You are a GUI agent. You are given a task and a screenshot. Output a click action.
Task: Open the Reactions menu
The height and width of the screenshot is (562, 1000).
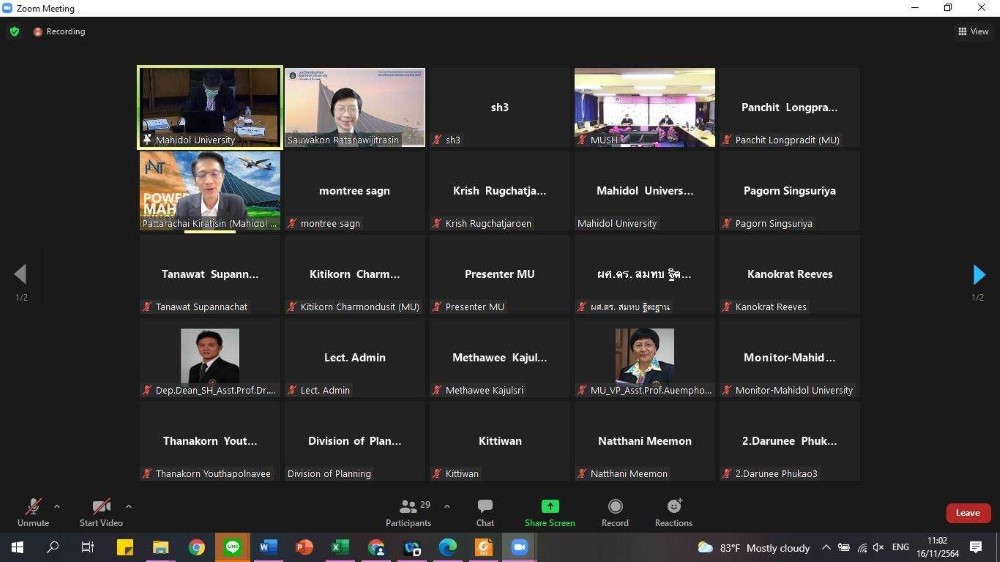673,513
